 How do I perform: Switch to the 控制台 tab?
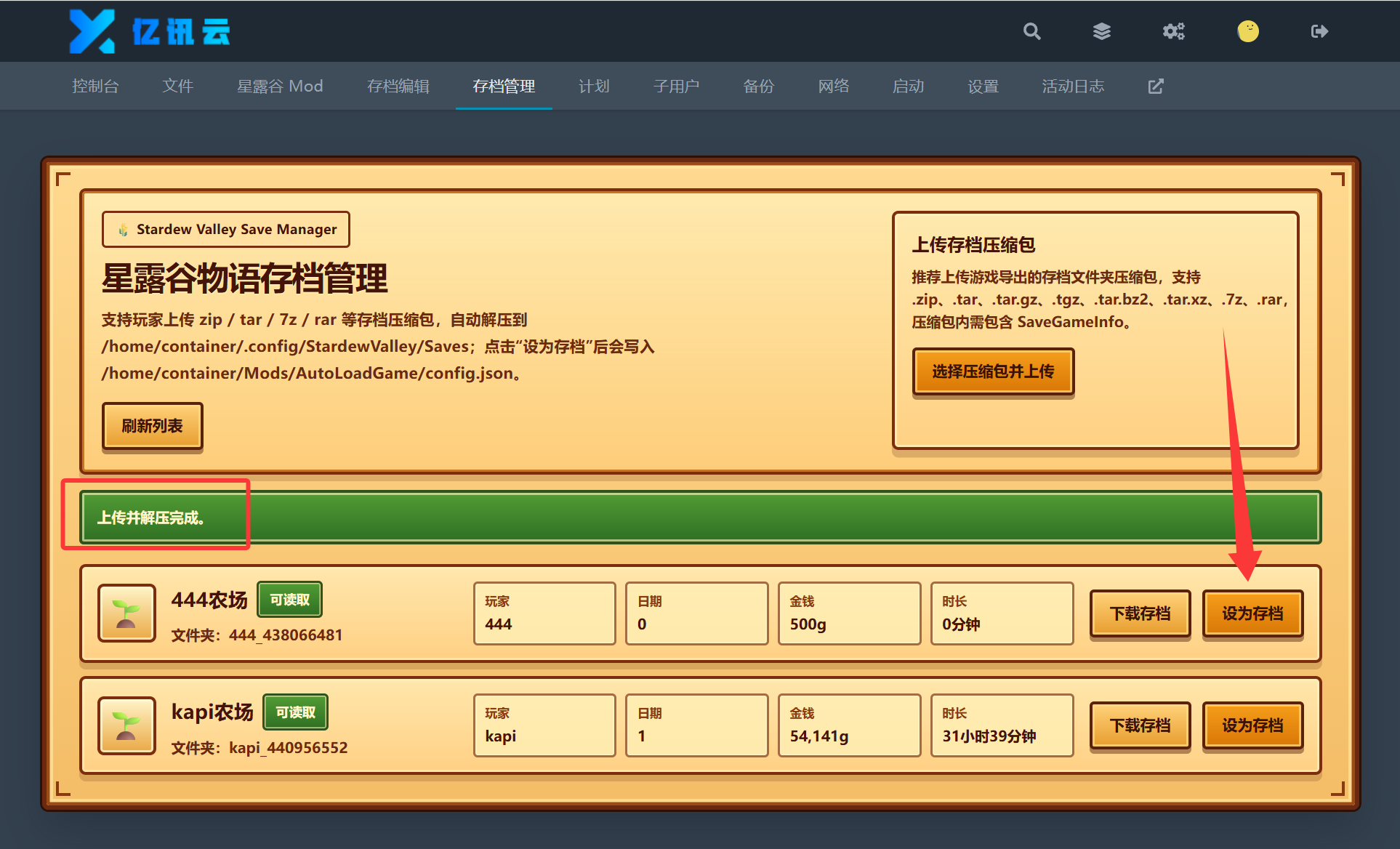tap(95, 86)
